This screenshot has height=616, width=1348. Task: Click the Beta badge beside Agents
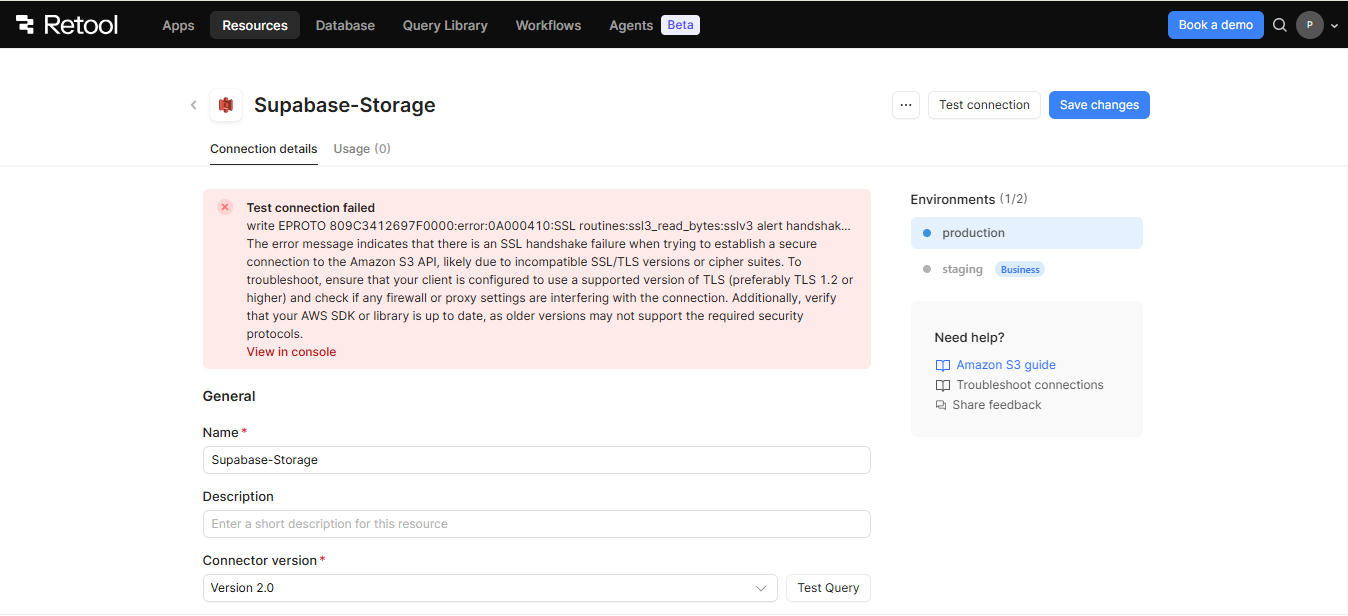tap(680, 25)
